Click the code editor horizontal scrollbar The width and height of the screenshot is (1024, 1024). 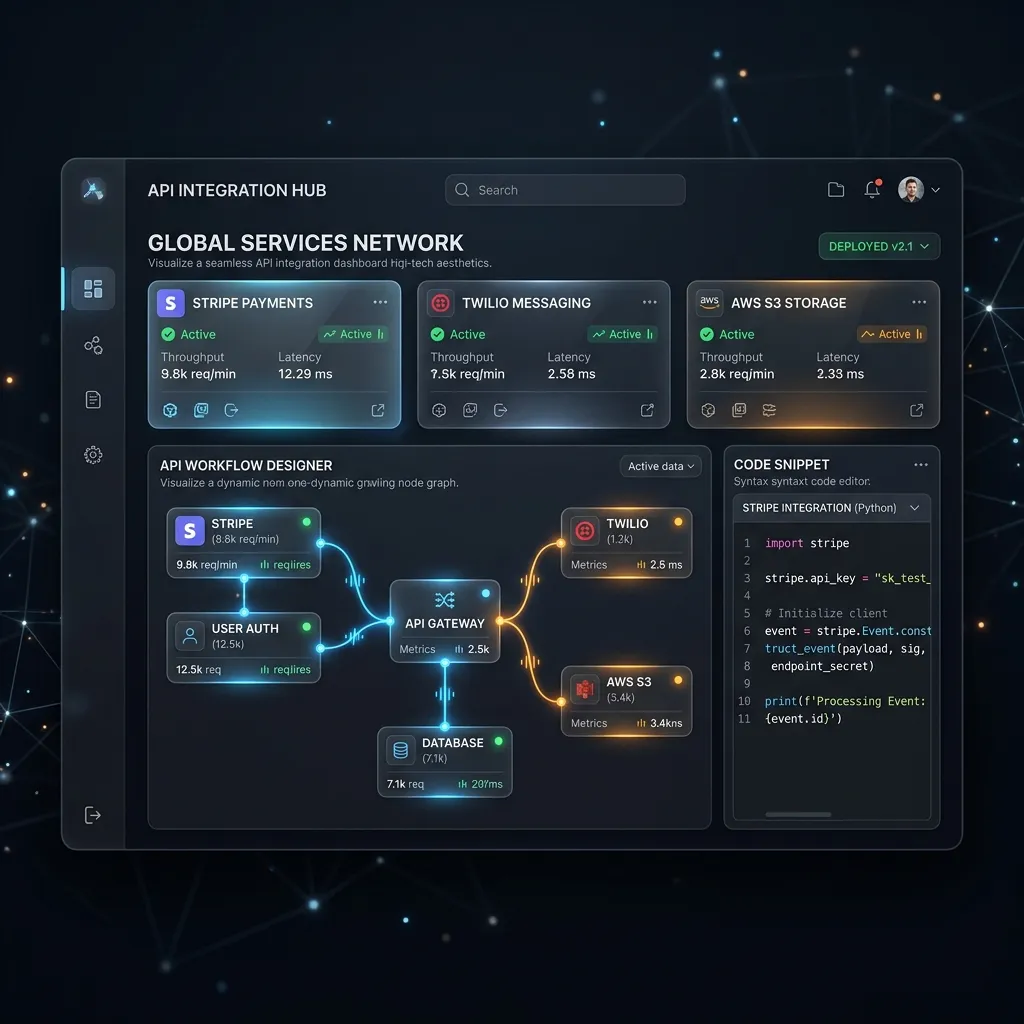point(798,814)
